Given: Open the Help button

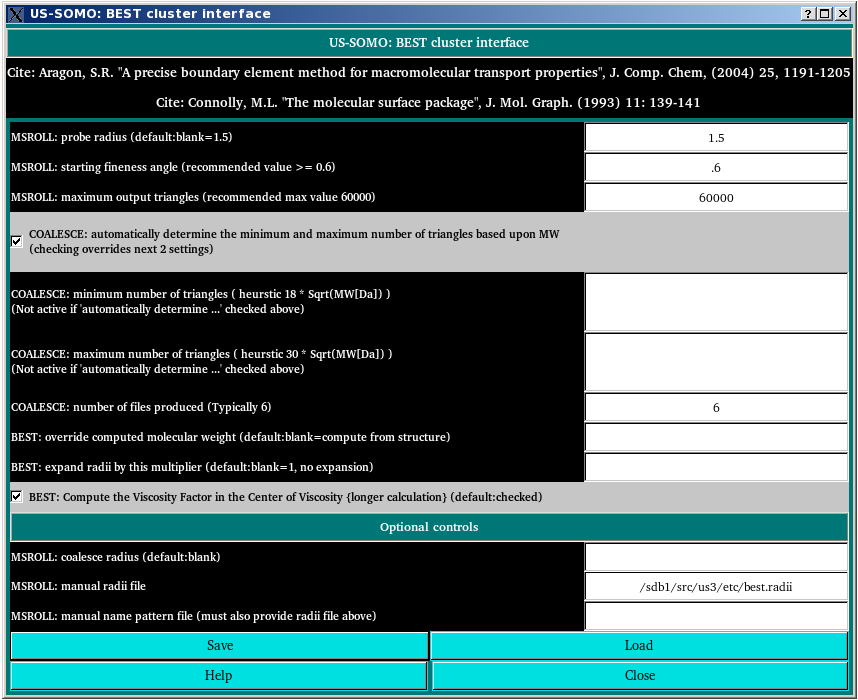Looking at the screenshot, I should [219, 676].
